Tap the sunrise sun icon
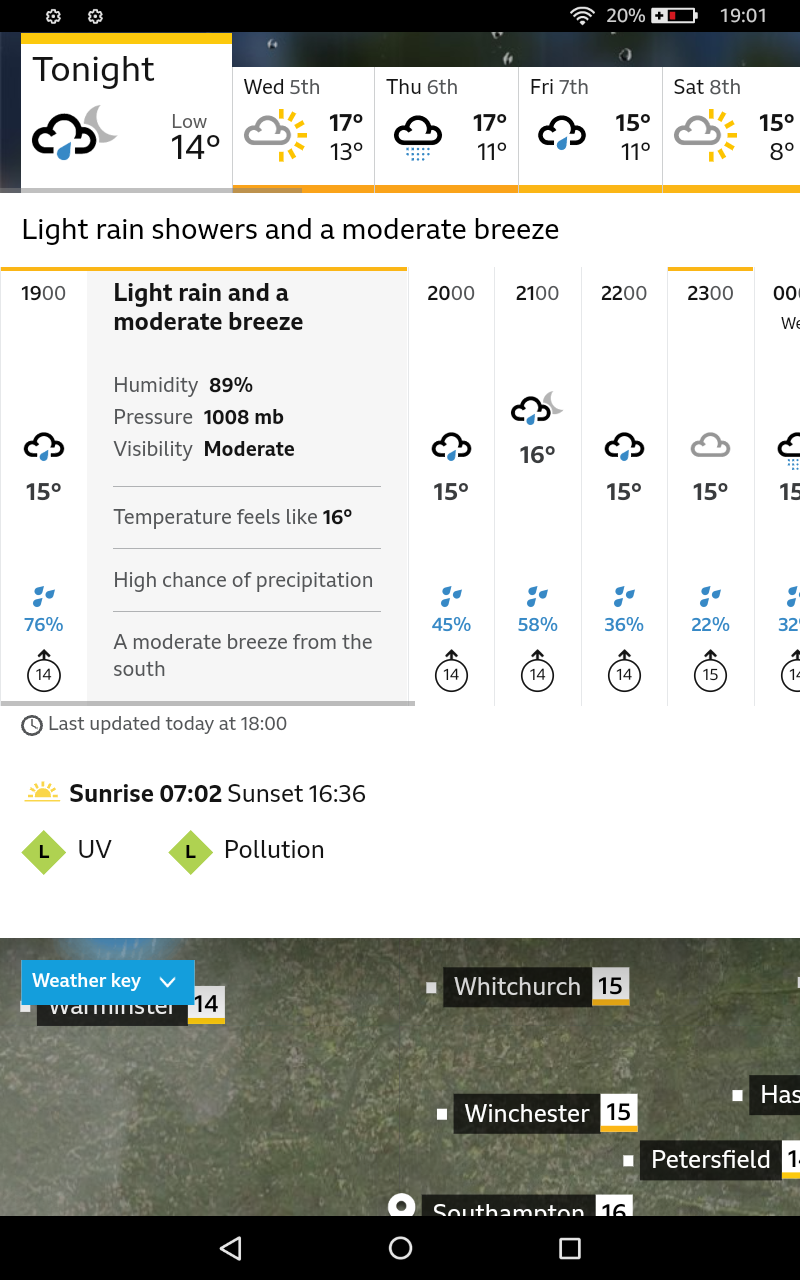 42,793
